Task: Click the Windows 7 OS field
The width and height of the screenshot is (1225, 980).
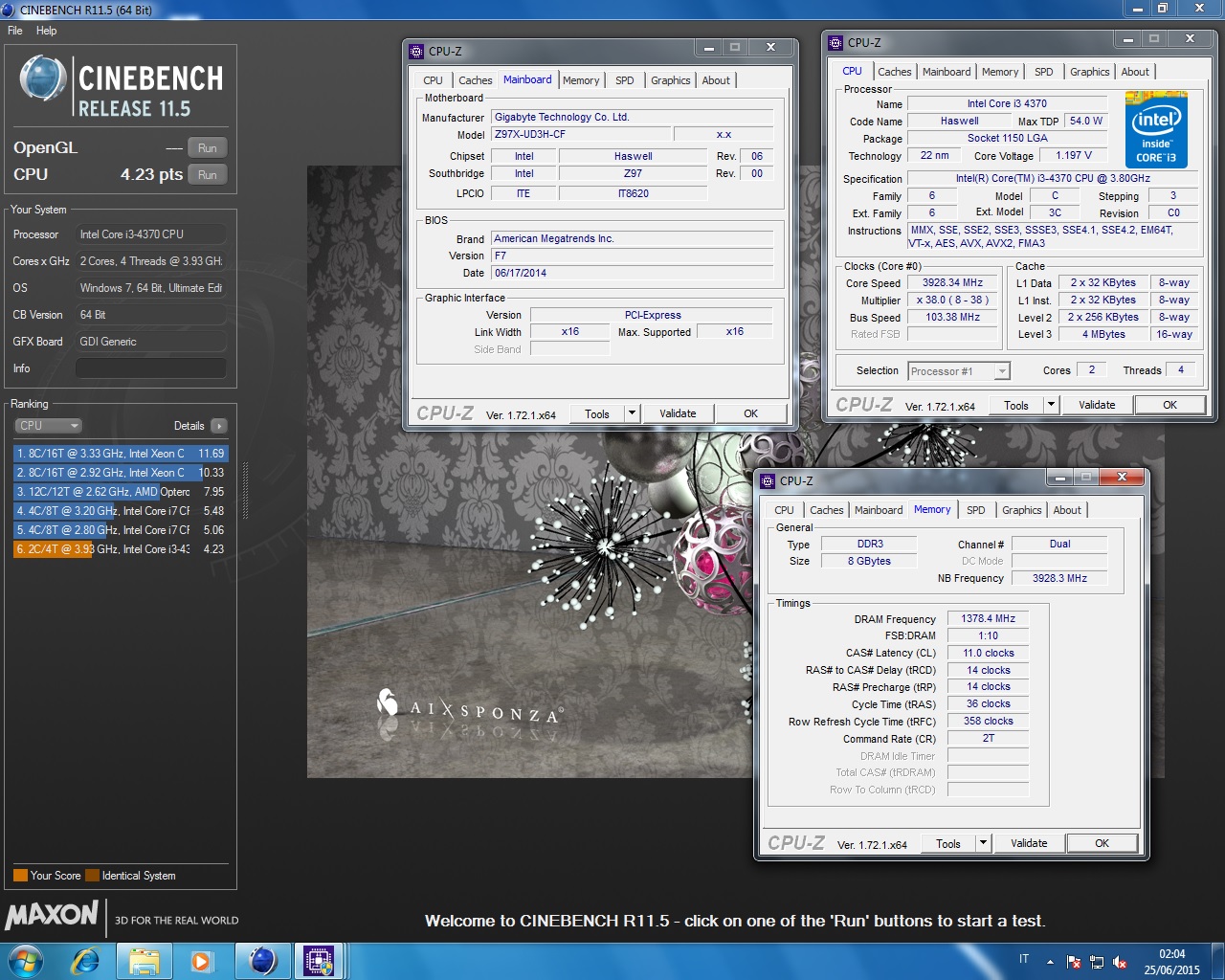Action: [151, 288]
